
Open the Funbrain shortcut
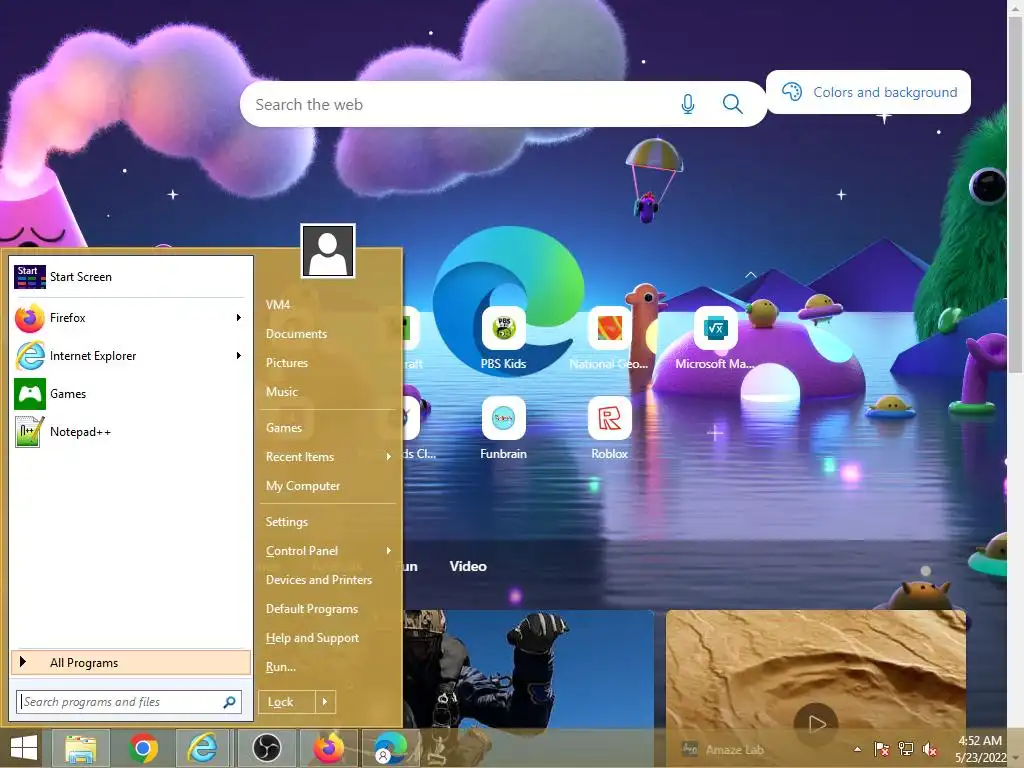coord(504,430)
